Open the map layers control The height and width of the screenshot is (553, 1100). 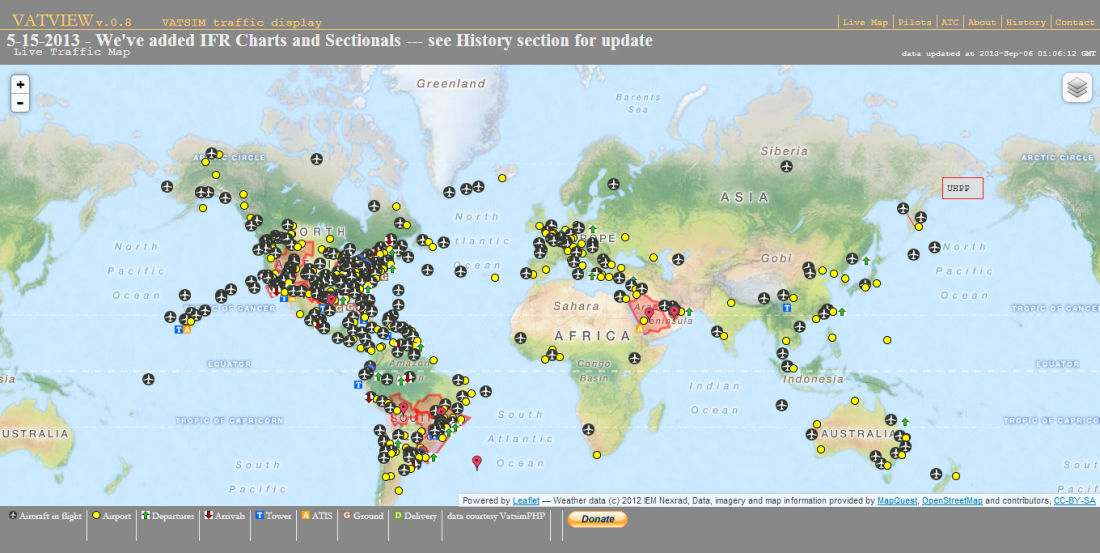(1077, 88)
